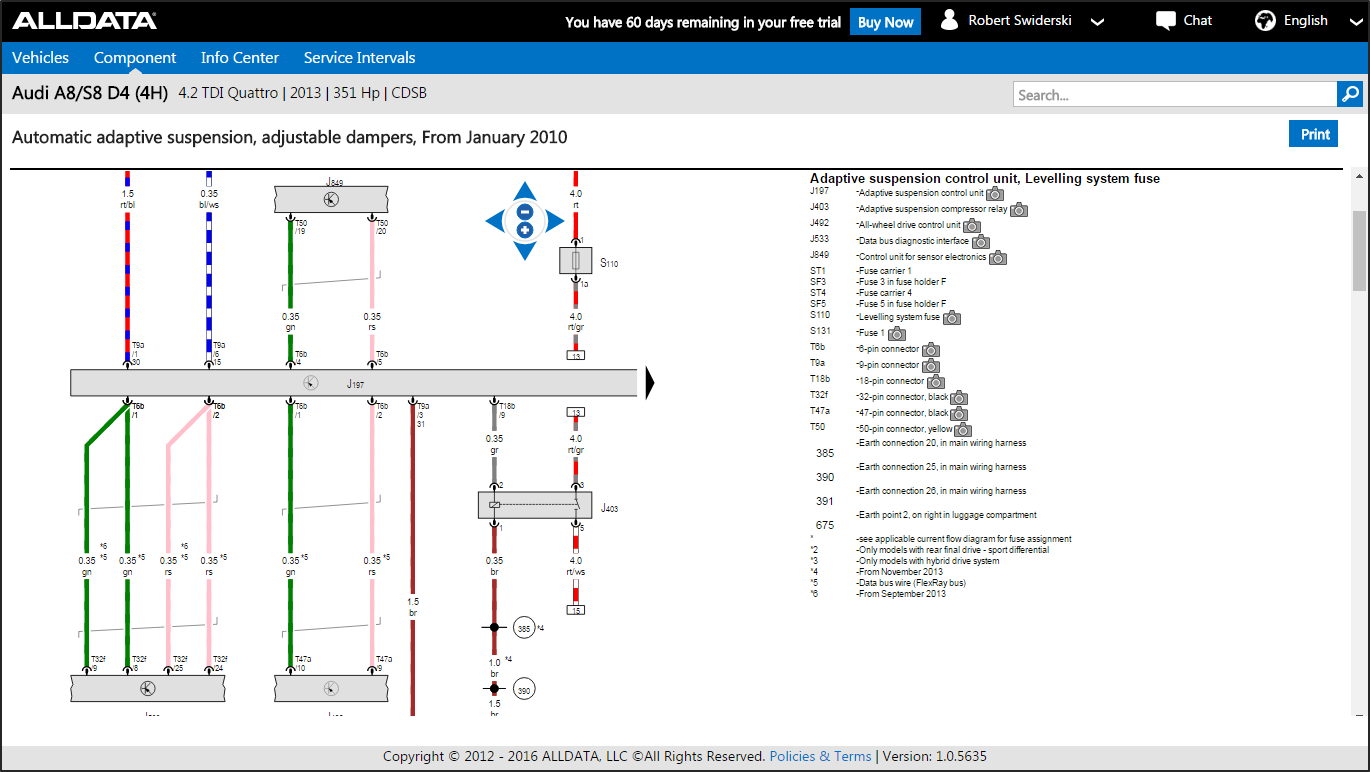The image size is (1370, 772).
Task: Zoom in with the plus button
Action: click(x=524, y=230)
